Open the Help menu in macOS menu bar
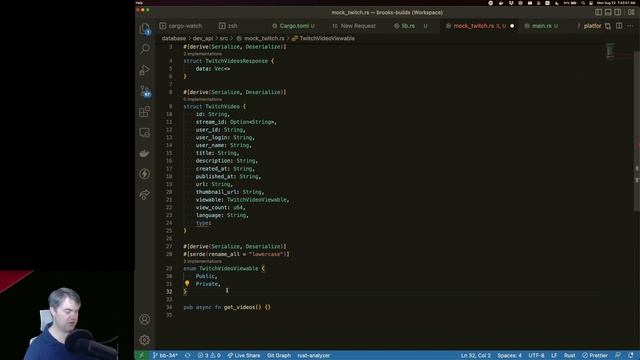The height and width of the screenshot is (360, 640). click(139, 3)
